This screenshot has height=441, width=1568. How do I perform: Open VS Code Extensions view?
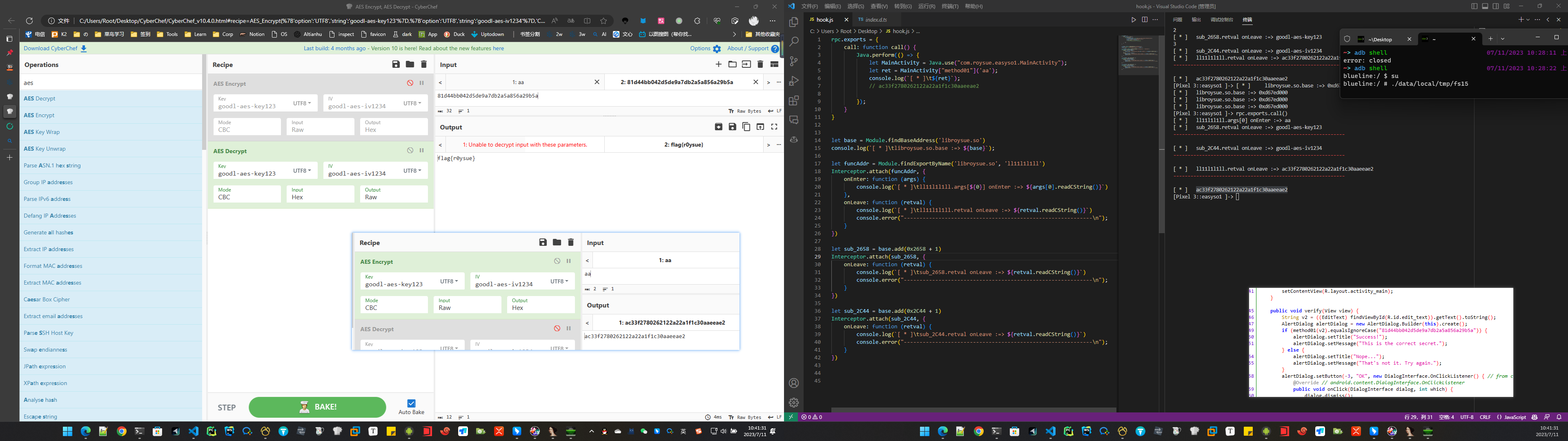794,100
